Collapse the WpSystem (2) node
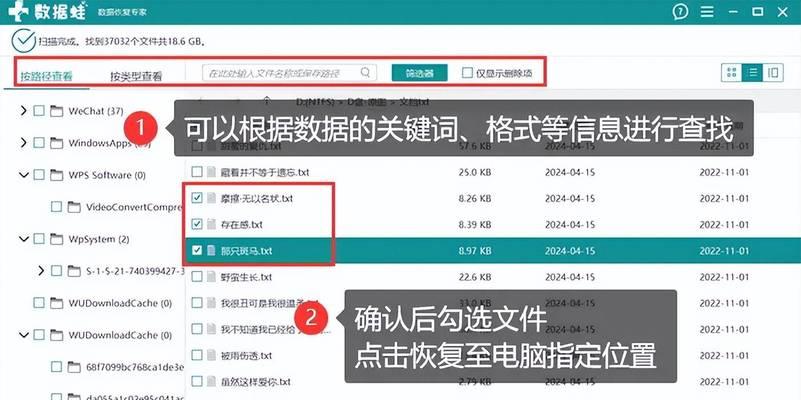This screenshot has height=400, width=801. point(23,239)
